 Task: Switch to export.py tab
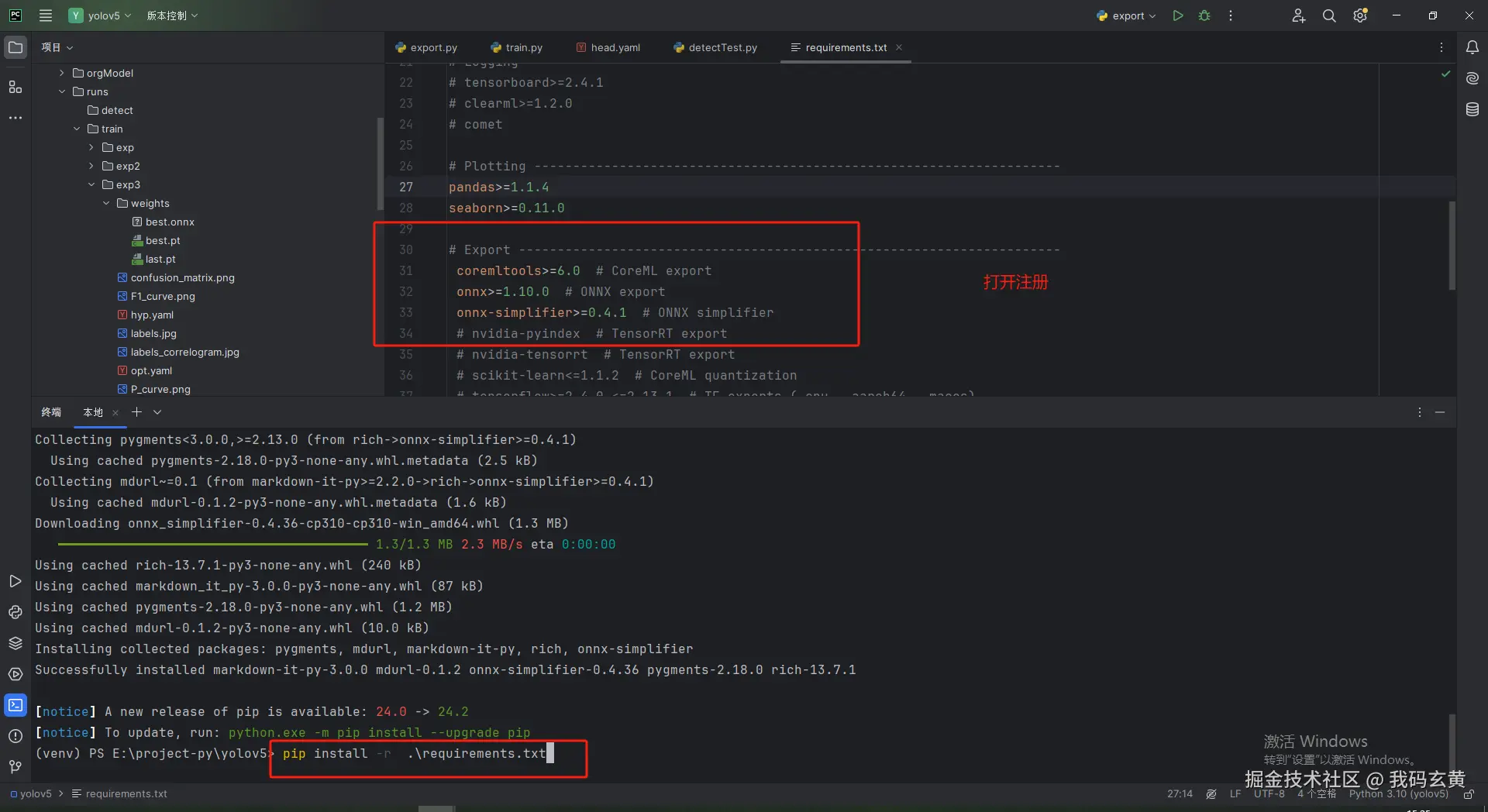pyautogui.click(x=426, y=47)
